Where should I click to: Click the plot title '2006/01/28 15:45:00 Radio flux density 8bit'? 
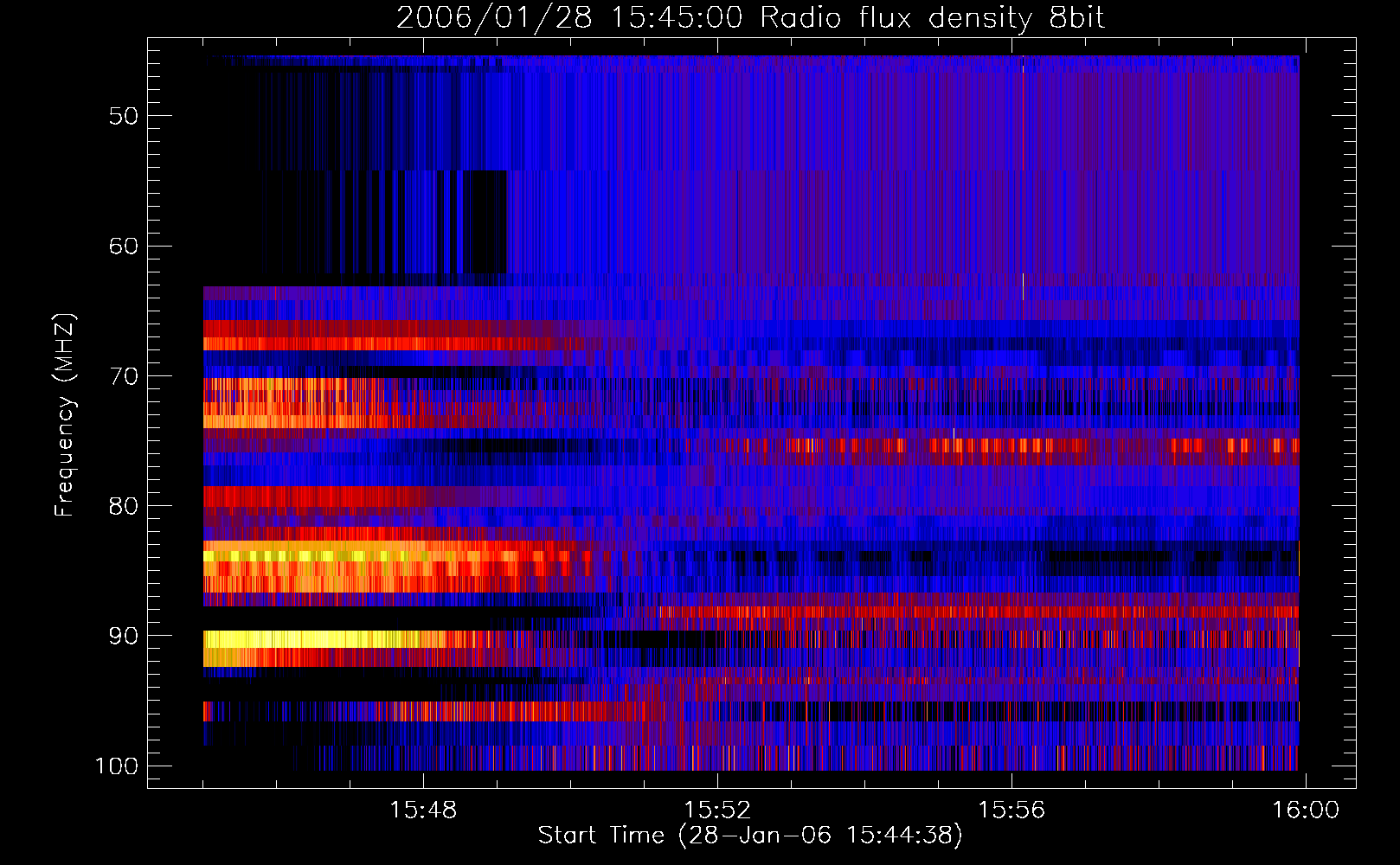pyautogui.click(x=750, y=18)
